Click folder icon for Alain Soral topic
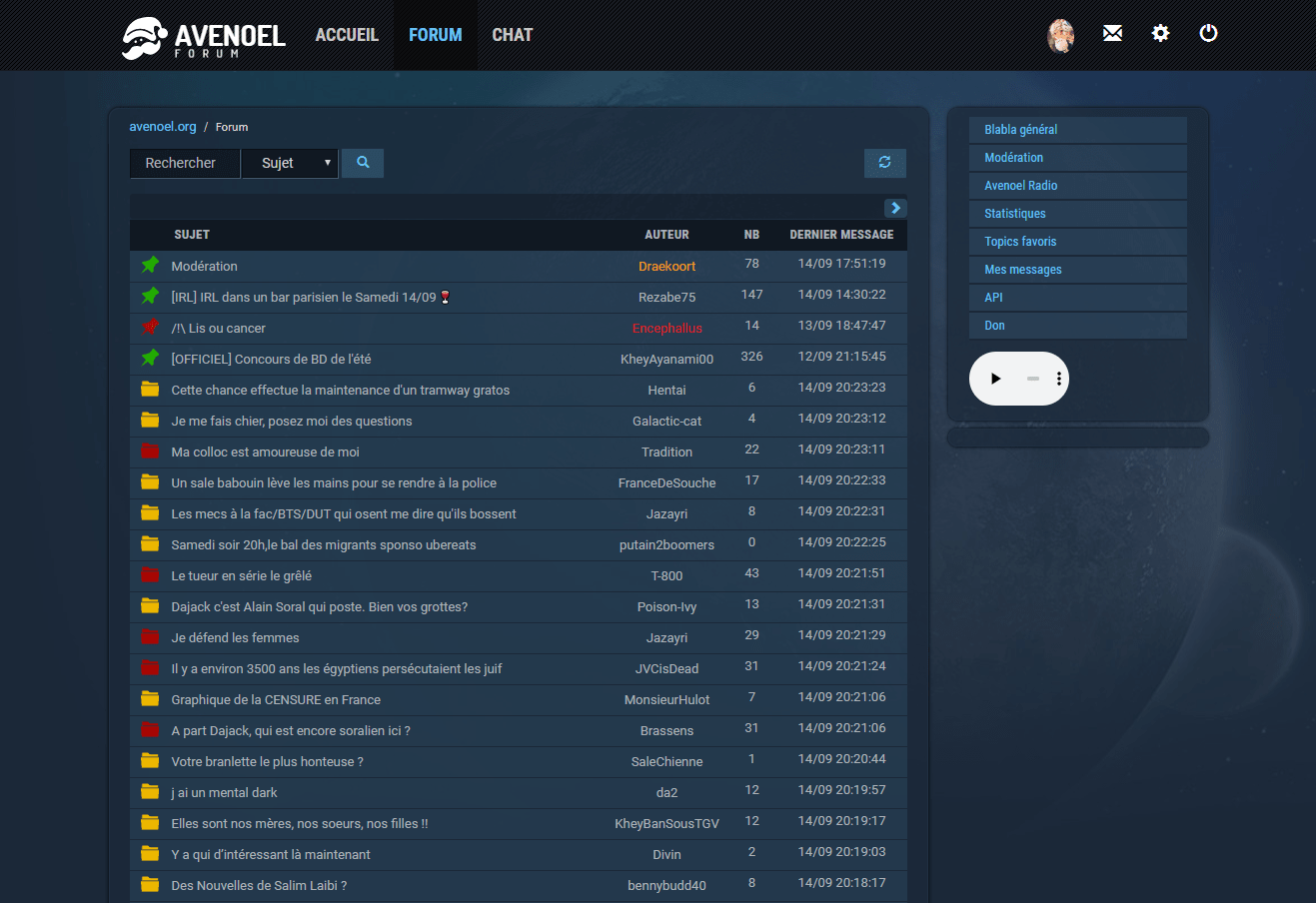Viewport: 1316px width, 903px height. [150, 606]
